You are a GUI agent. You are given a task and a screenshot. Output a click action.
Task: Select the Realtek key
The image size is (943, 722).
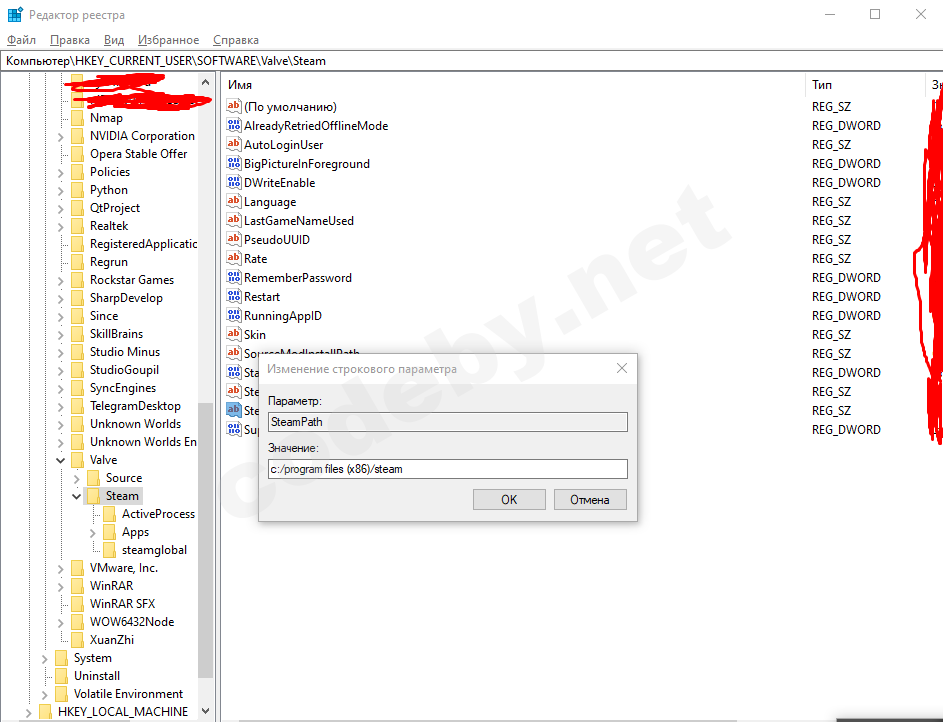[x=109, y=225]
